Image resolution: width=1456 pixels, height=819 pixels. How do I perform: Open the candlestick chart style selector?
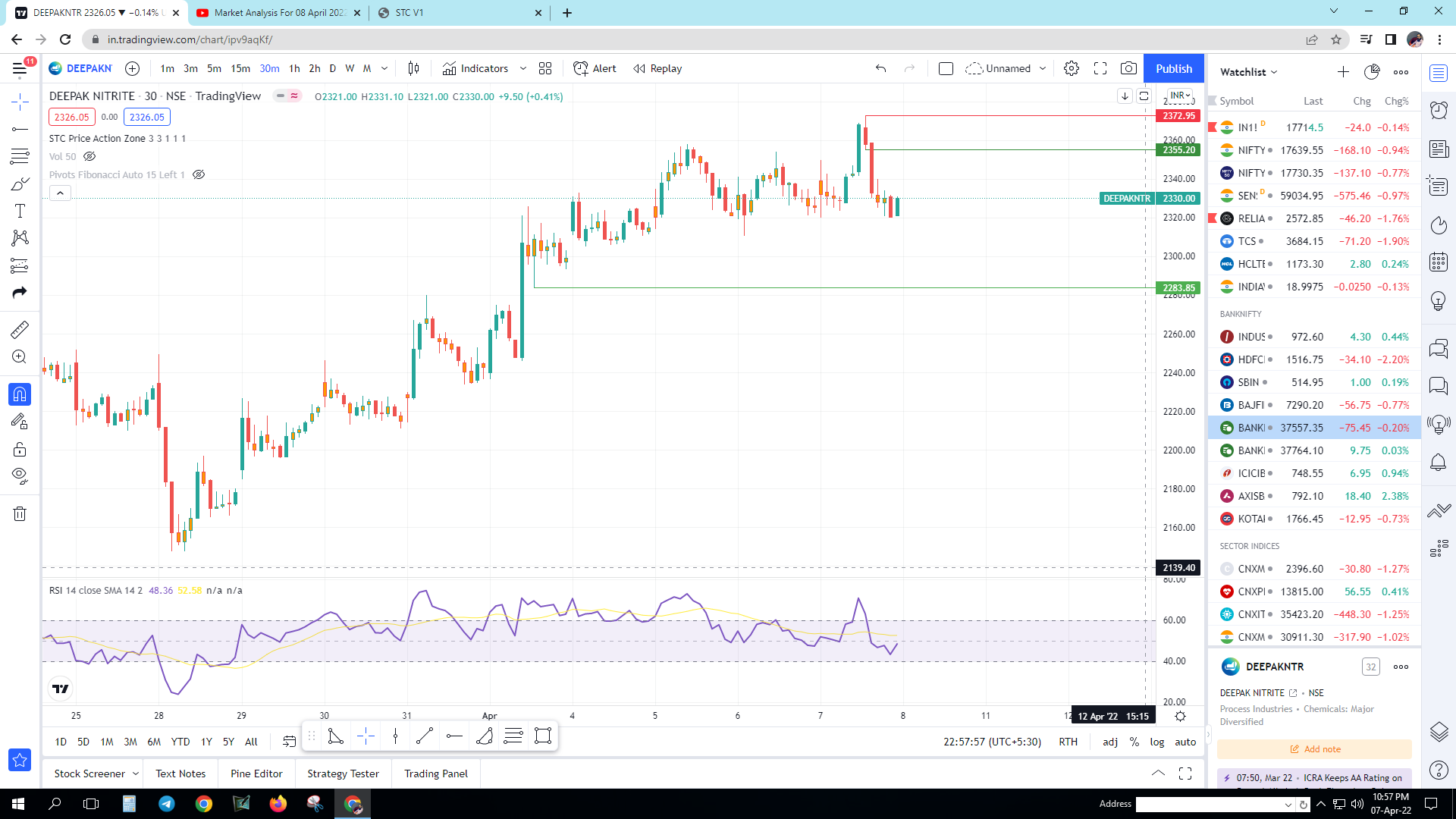click(x=413, y=68)
